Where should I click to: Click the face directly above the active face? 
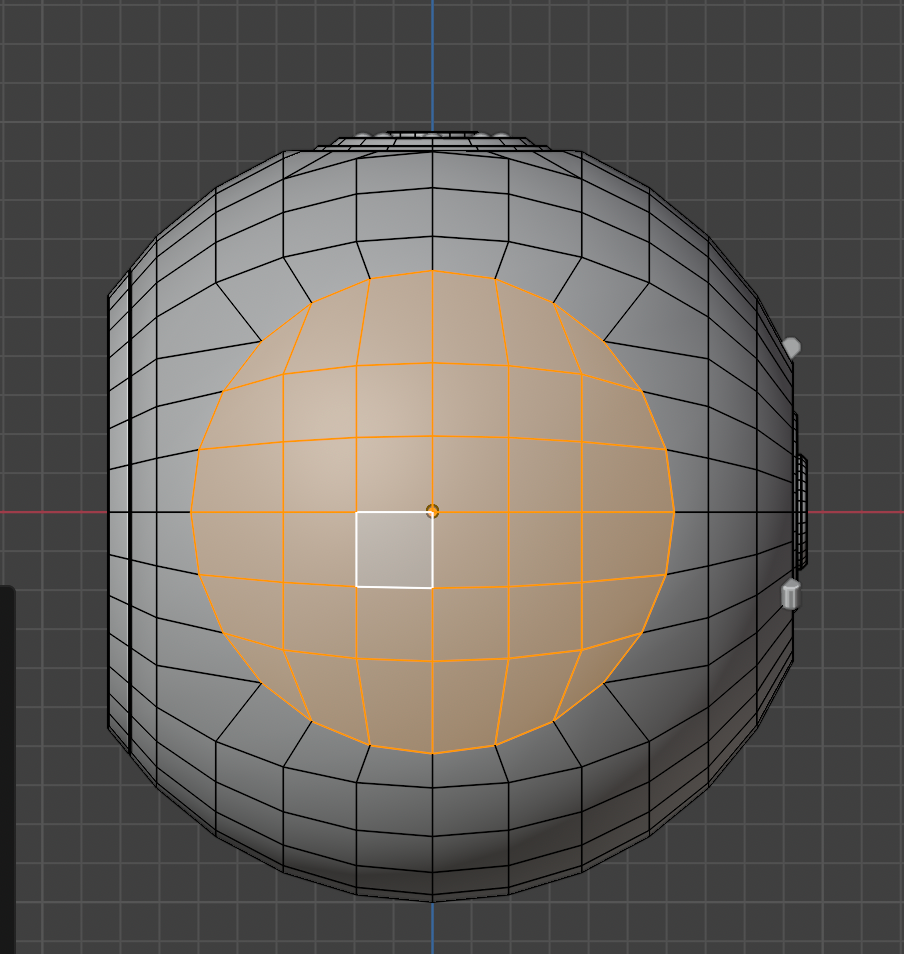(x=394, y=474)
